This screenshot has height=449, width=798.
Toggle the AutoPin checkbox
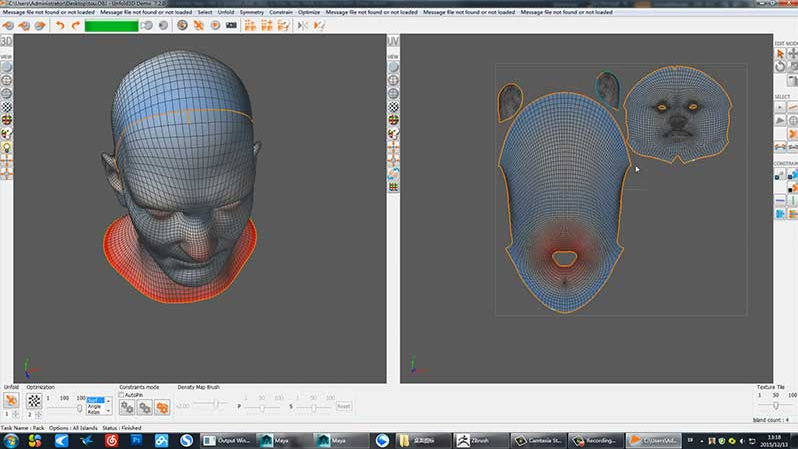[122, 395]
